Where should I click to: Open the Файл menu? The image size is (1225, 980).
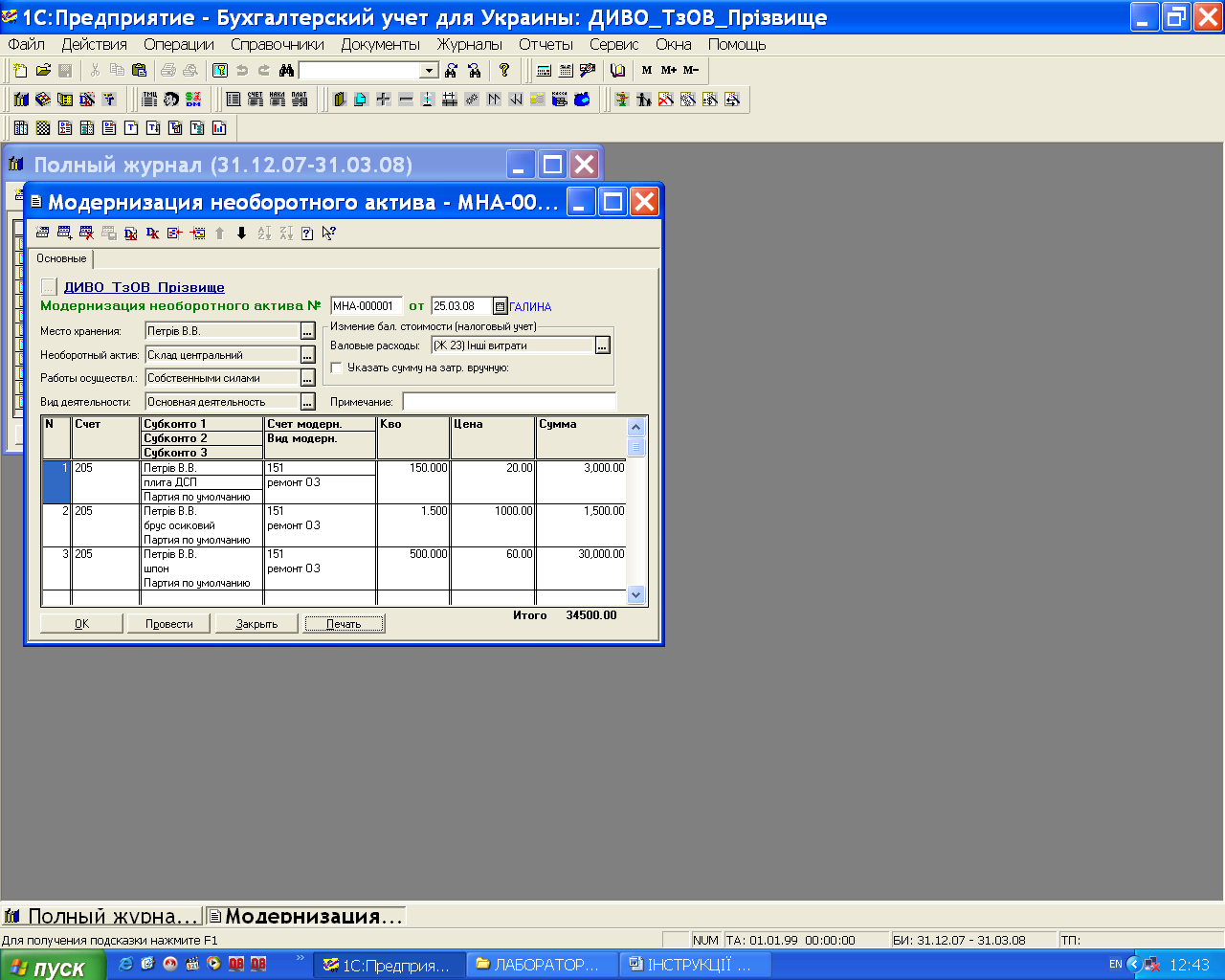tap(26, 44)
